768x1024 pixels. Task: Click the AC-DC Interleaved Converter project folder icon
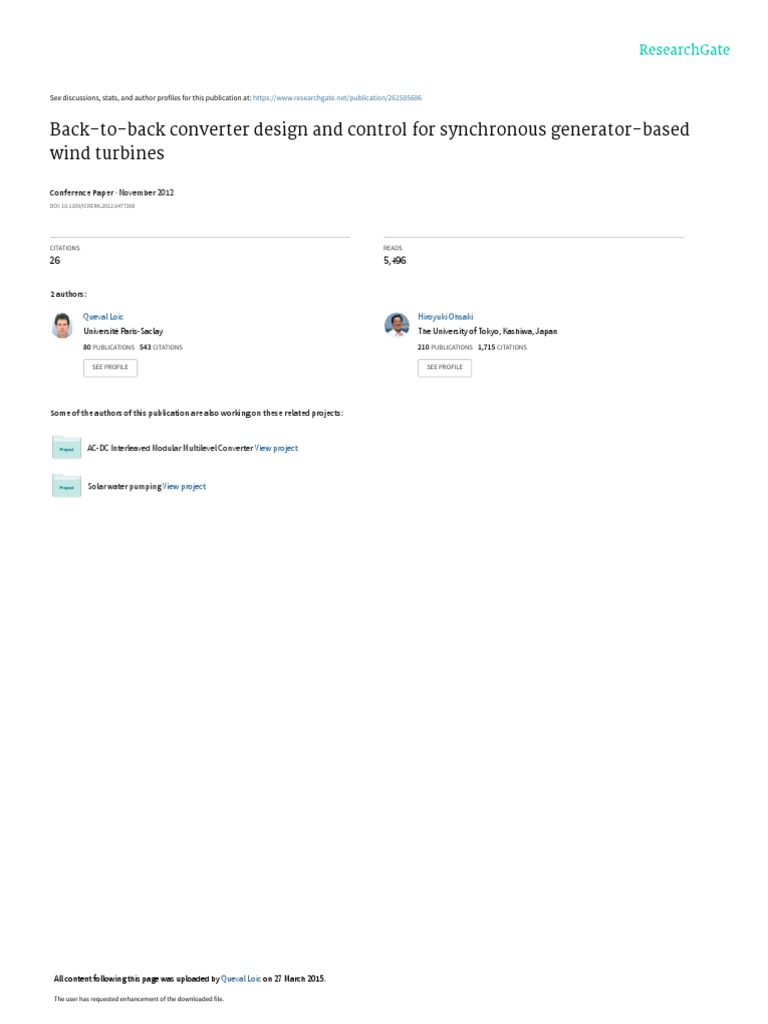66,447
